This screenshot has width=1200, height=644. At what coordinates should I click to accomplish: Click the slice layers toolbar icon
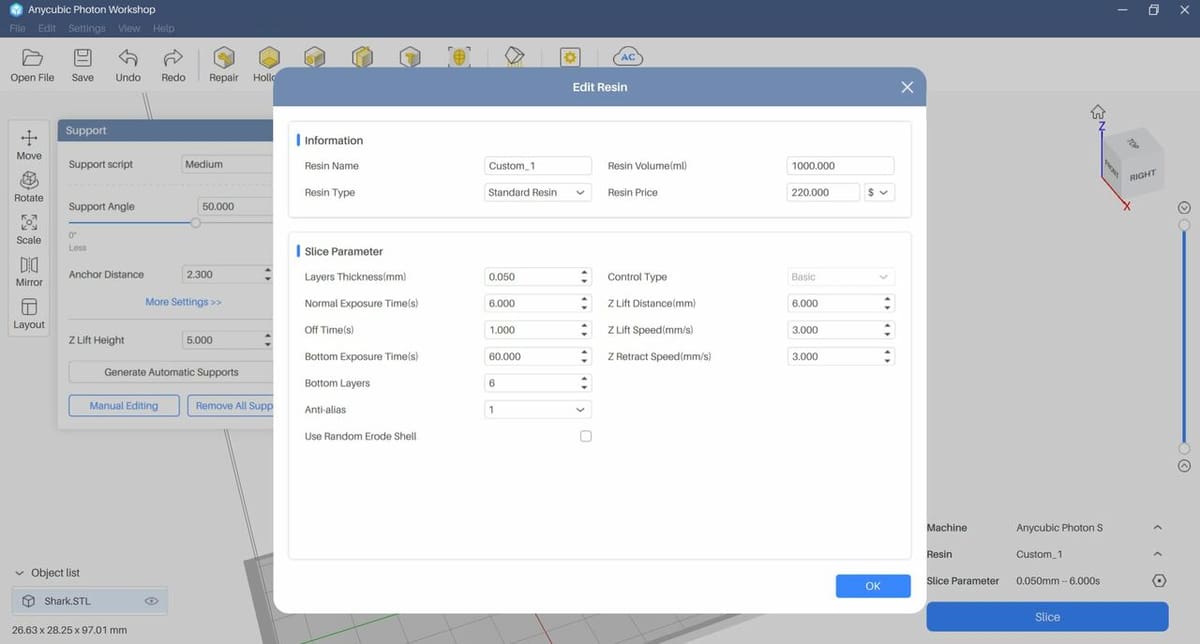pyautogui.click(x=514, y=57)
